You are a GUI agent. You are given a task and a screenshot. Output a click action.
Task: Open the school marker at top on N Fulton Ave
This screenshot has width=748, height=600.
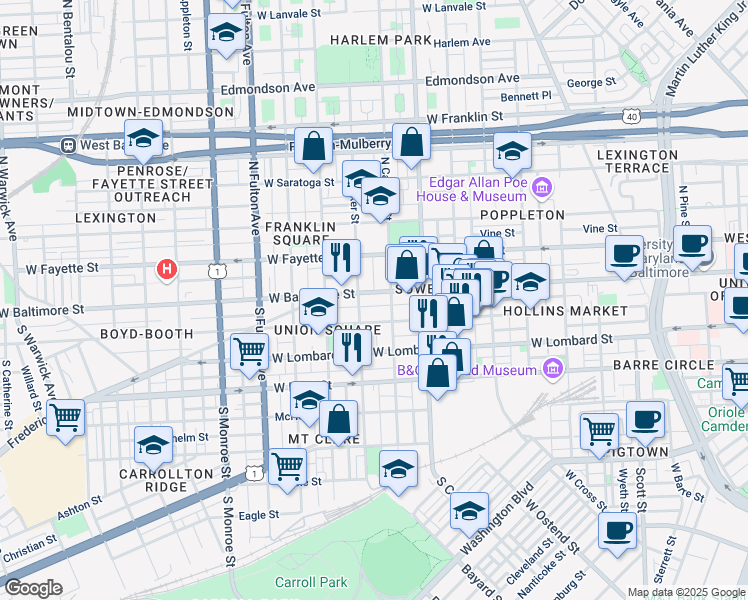click(226, 33)
